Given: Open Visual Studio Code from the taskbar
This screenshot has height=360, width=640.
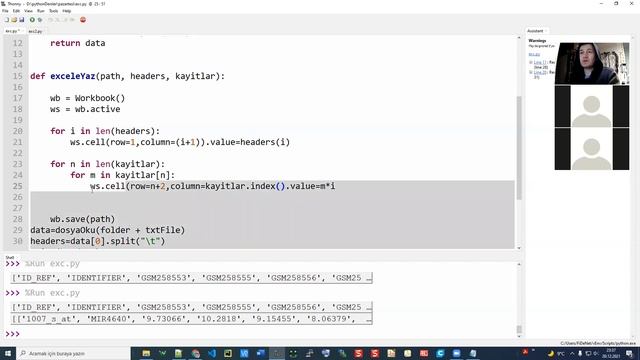Looking at the screenshot, I should [212, 353].
